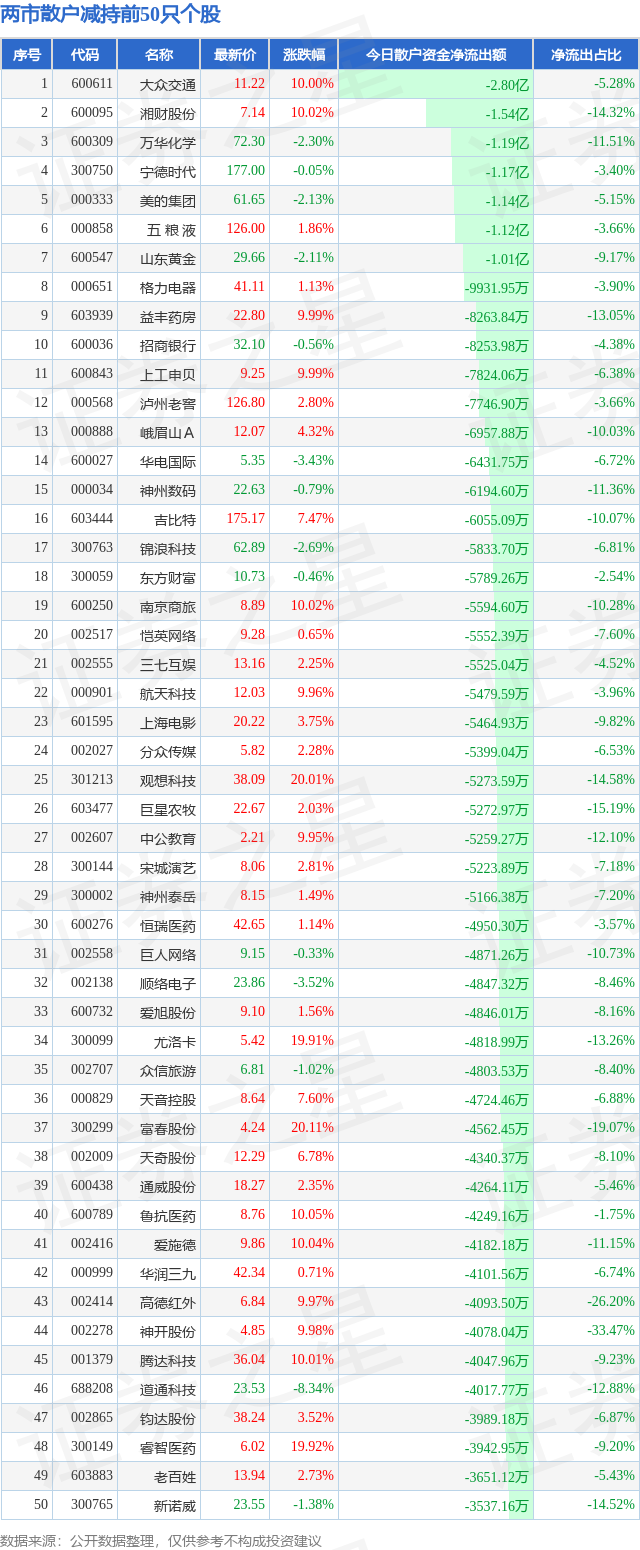The image size is (640, 1550).
Task: Select stock name 老百姓
Action: (x=175, y=1476)
